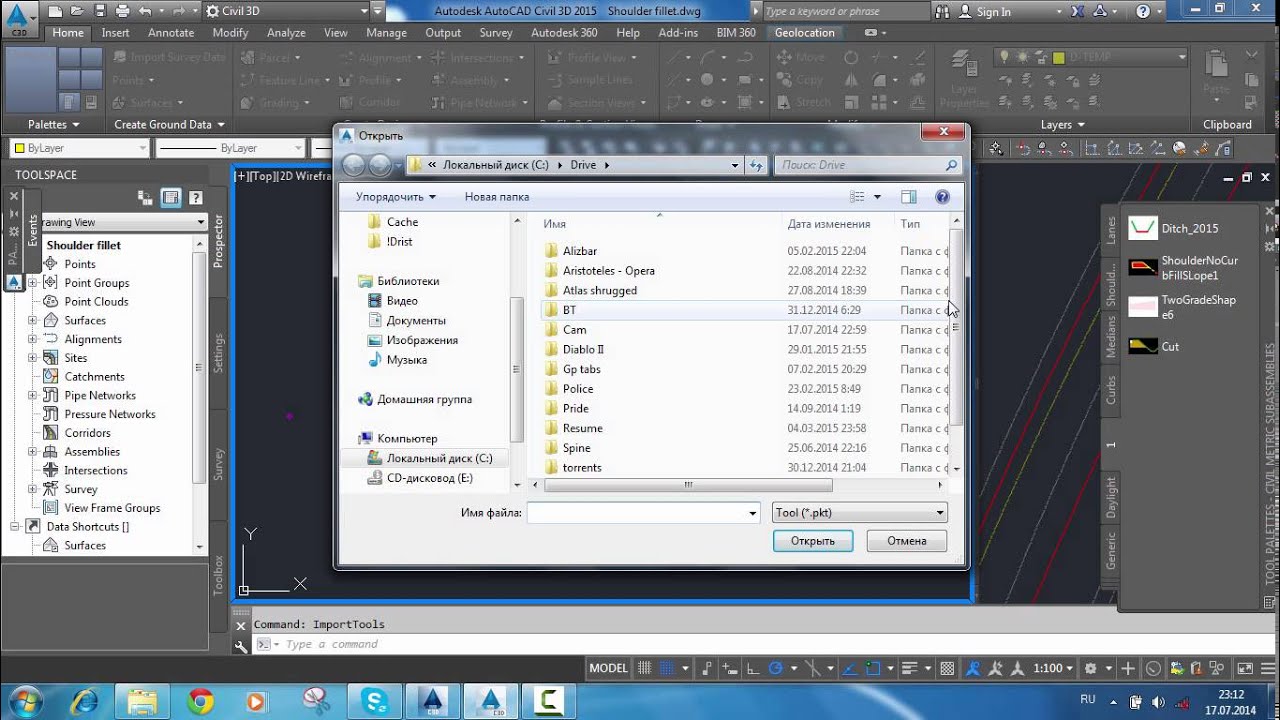Toggle transparency display in status bar
This screenshot has height=720, width=1280.
(947, 668)
